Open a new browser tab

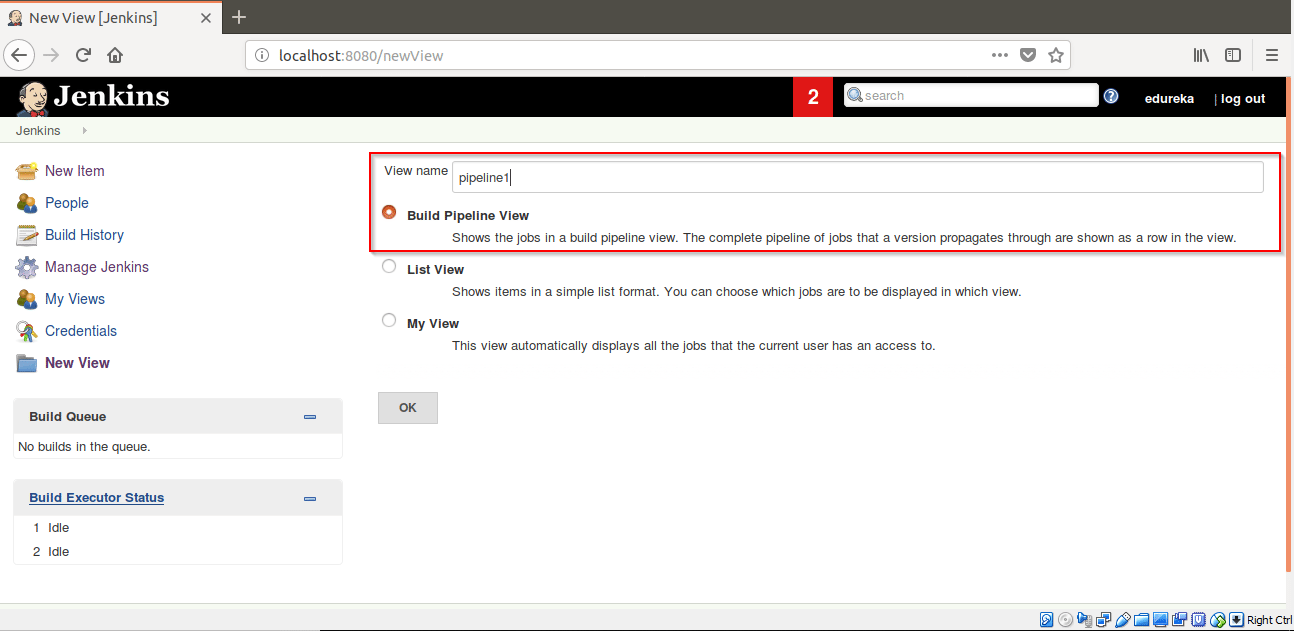pyautogui.click(x=239, y=17)
